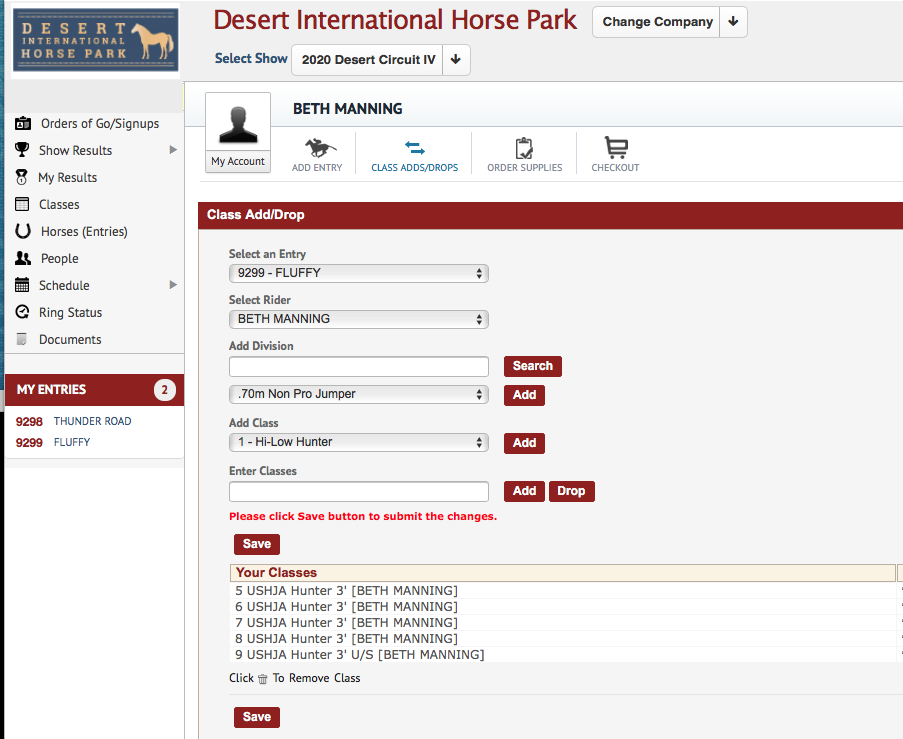Open My Results menu item
Screen dimensions: 903x739
tap(67, 177)
